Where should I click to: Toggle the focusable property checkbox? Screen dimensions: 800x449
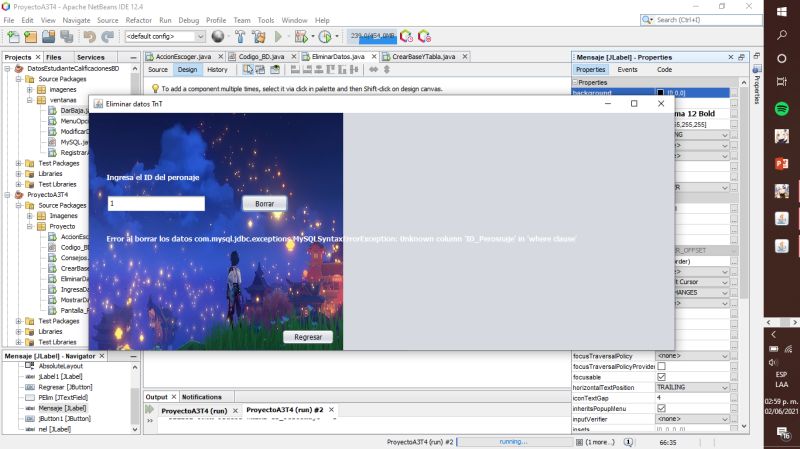tap(661, 377)
